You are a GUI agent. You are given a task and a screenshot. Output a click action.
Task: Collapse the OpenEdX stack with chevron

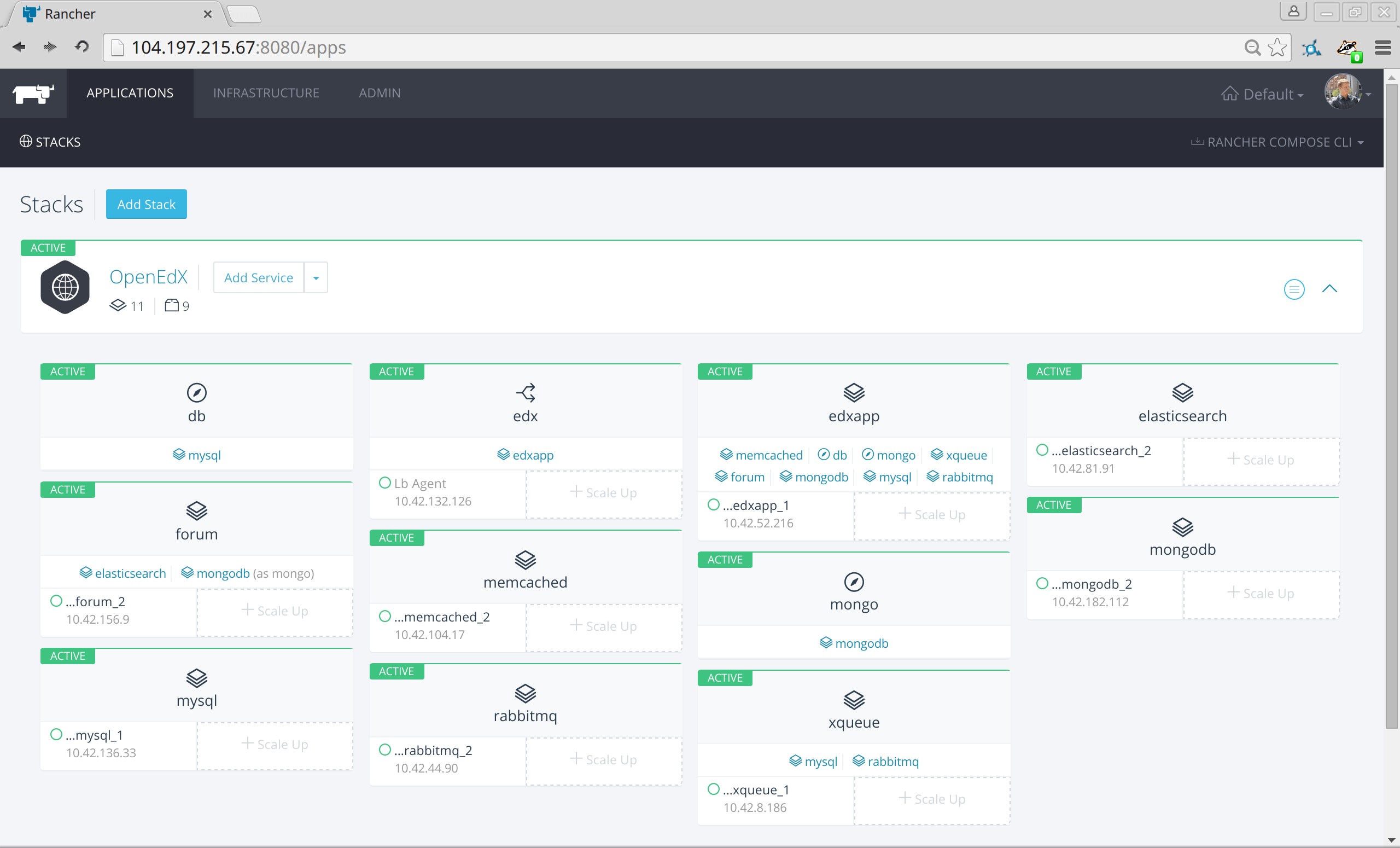coord(1329,289)
